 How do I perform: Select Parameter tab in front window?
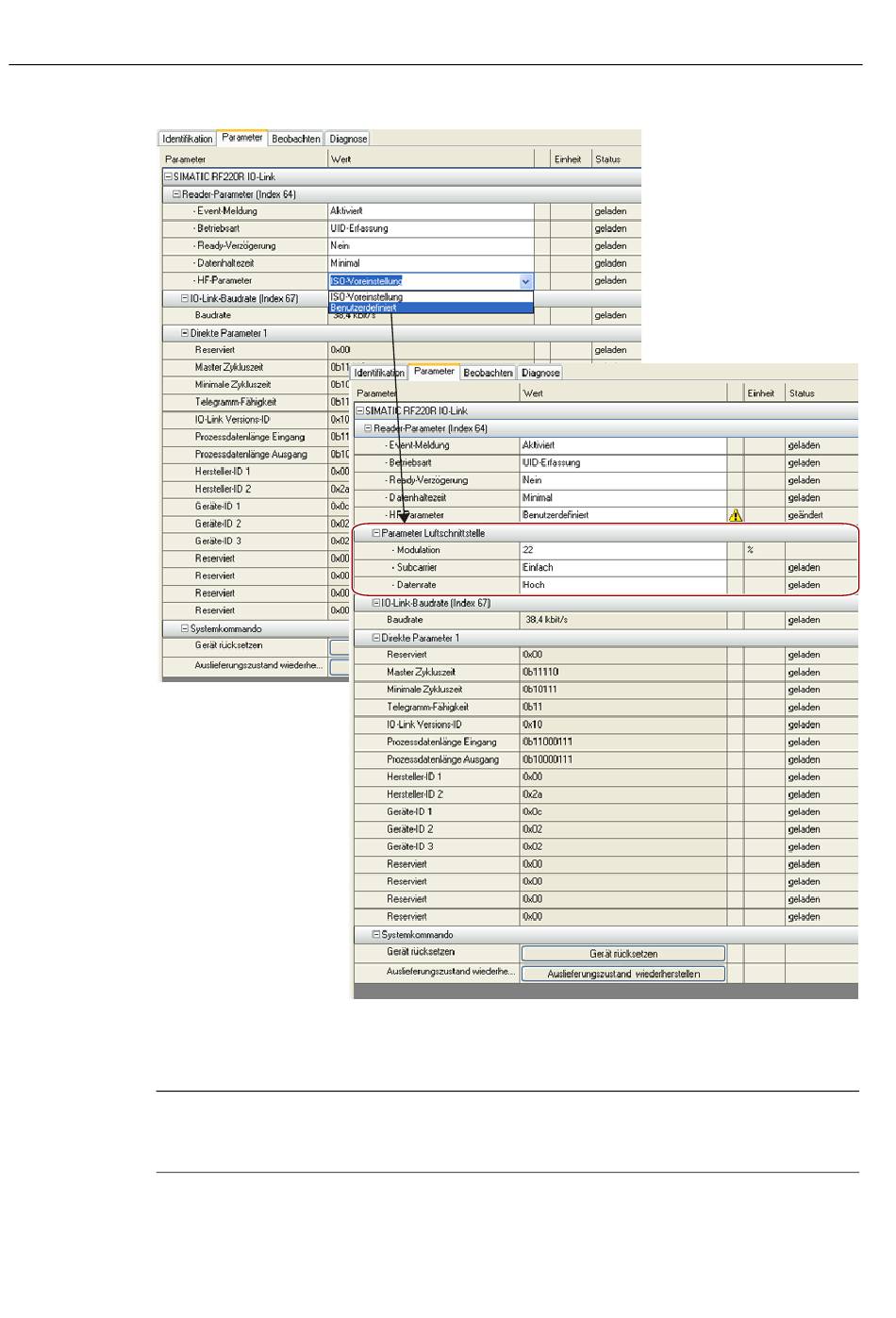(434, 372)
